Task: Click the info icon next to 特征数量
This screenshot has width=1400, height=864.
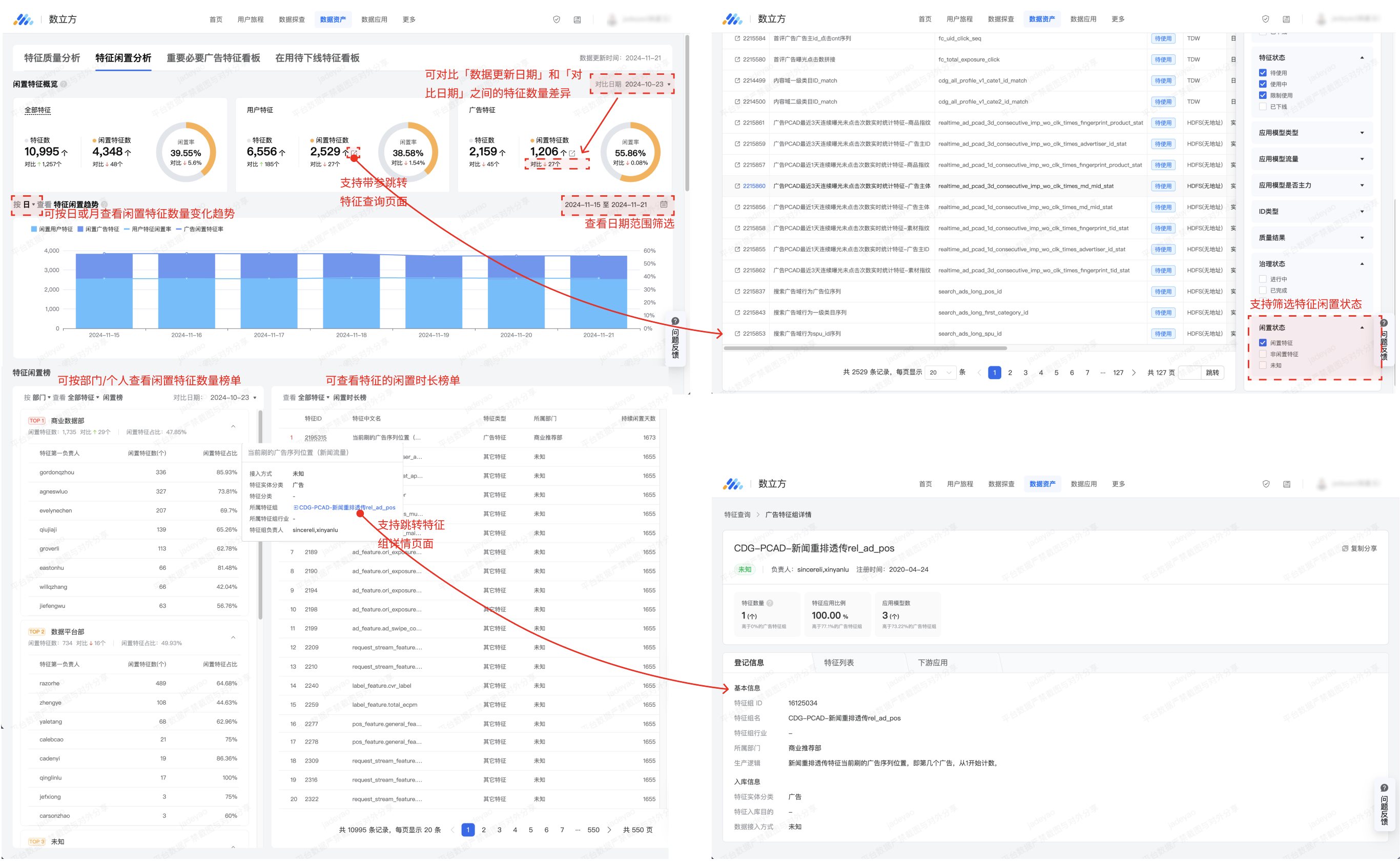Action: [x=770, y=604]
